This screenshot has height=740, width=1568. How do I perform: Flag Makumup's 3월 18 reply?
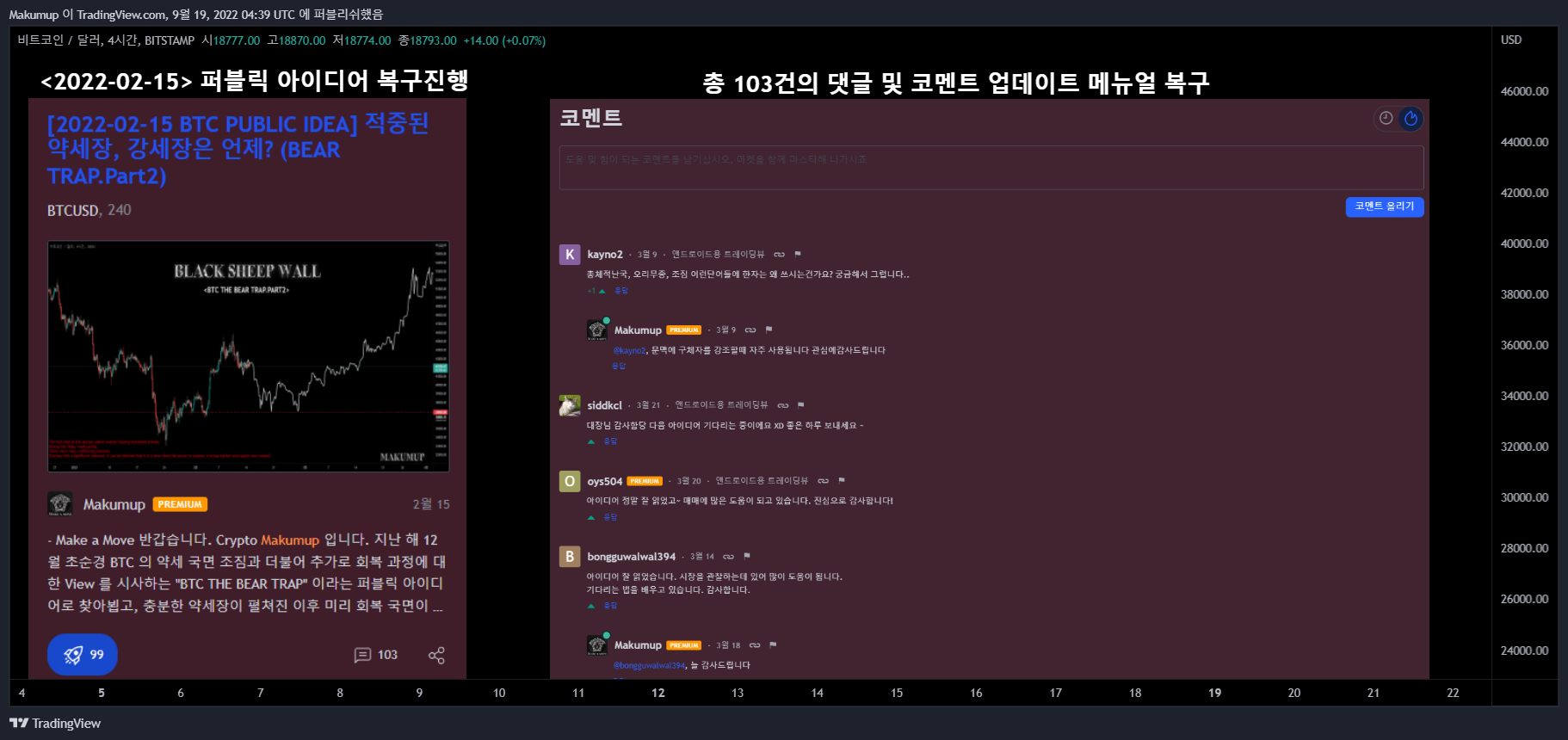[x=773, y=645]
